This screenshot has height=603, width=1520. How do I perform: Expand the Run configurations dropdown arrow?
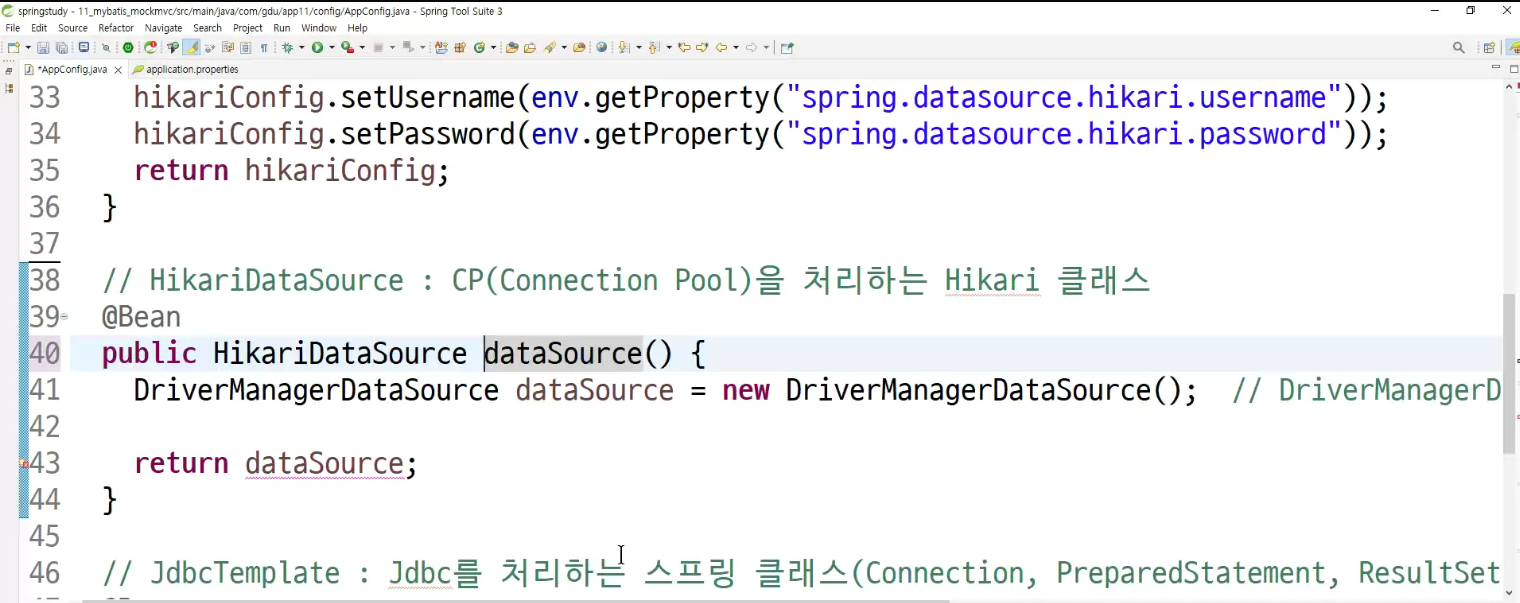click(x=332, y=47)
